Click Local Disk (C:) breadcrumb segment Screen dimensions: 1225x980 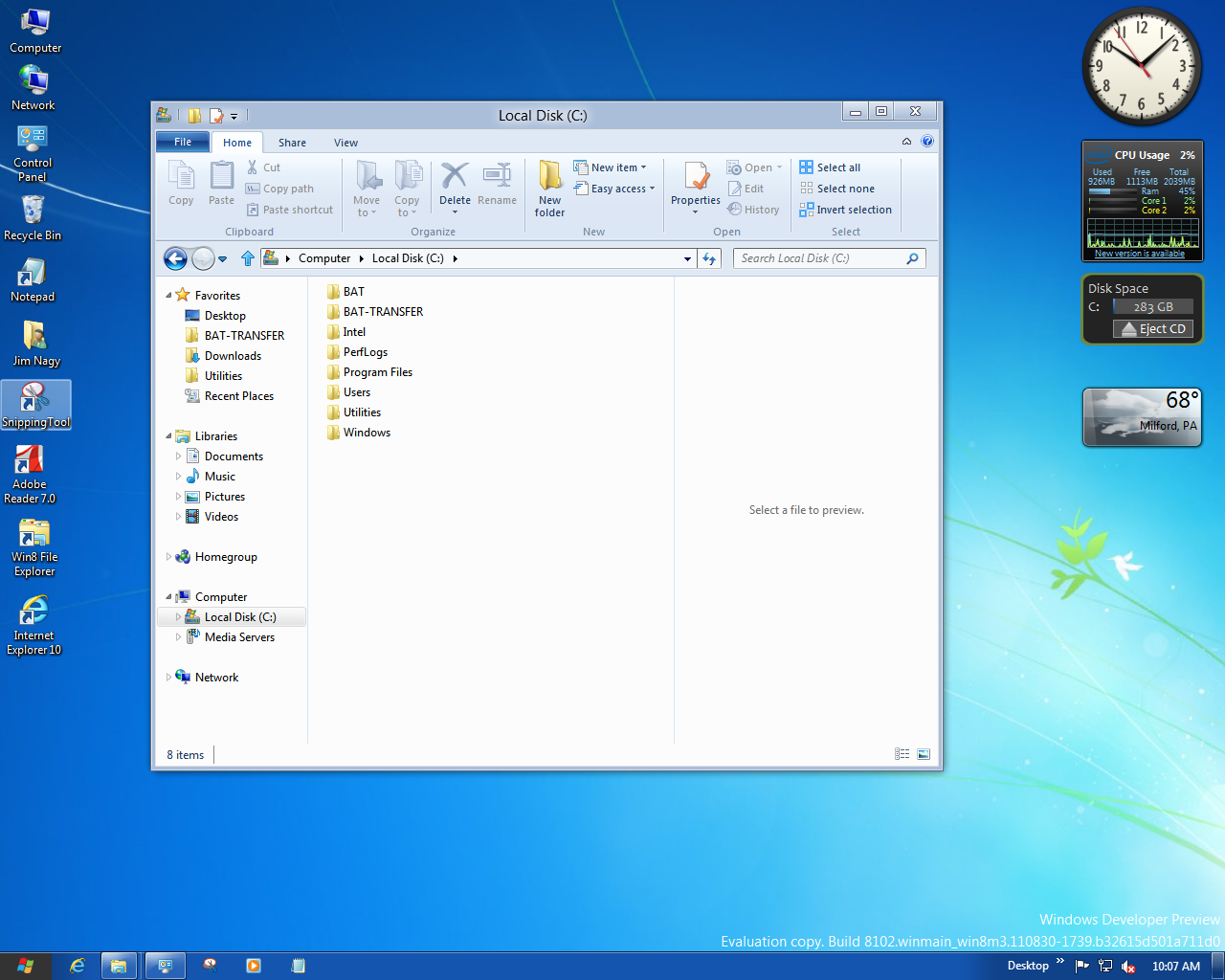coord(408,258)
